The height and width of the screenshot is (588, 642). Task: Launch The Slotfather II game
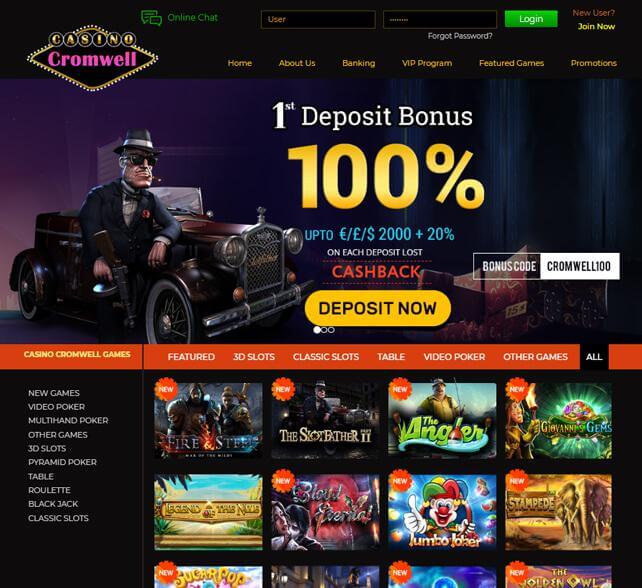[x=325, y=421]
